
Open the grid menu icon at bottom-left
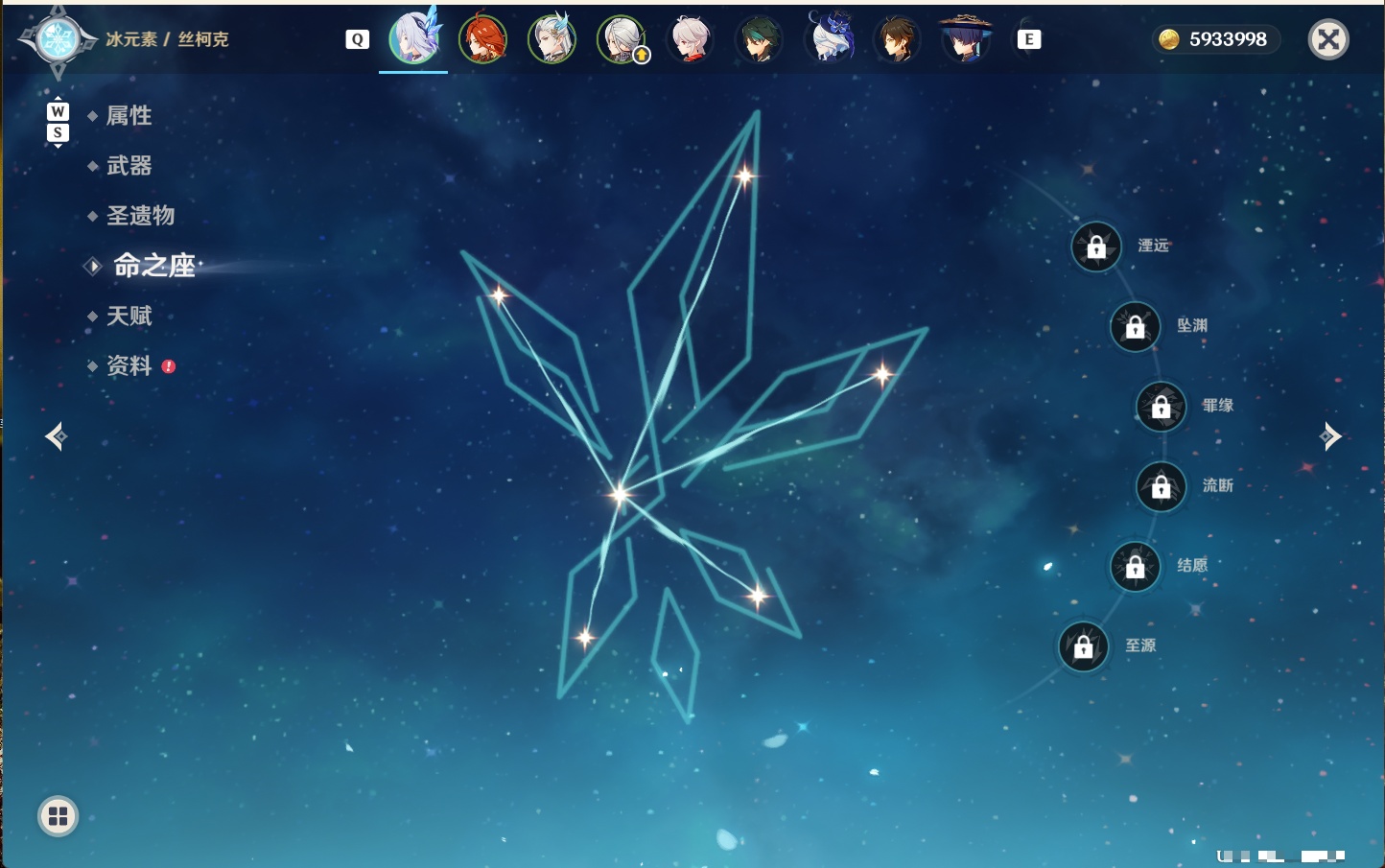58,816
